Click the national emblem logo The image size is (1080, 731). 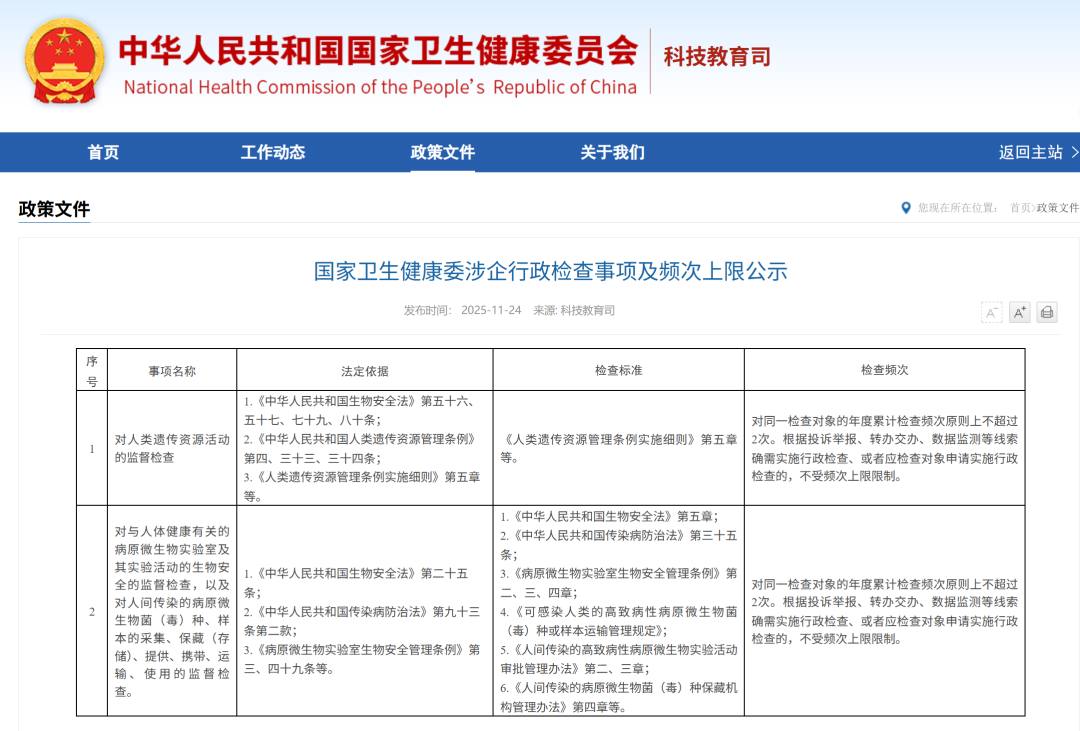click(x=65, y=61)
